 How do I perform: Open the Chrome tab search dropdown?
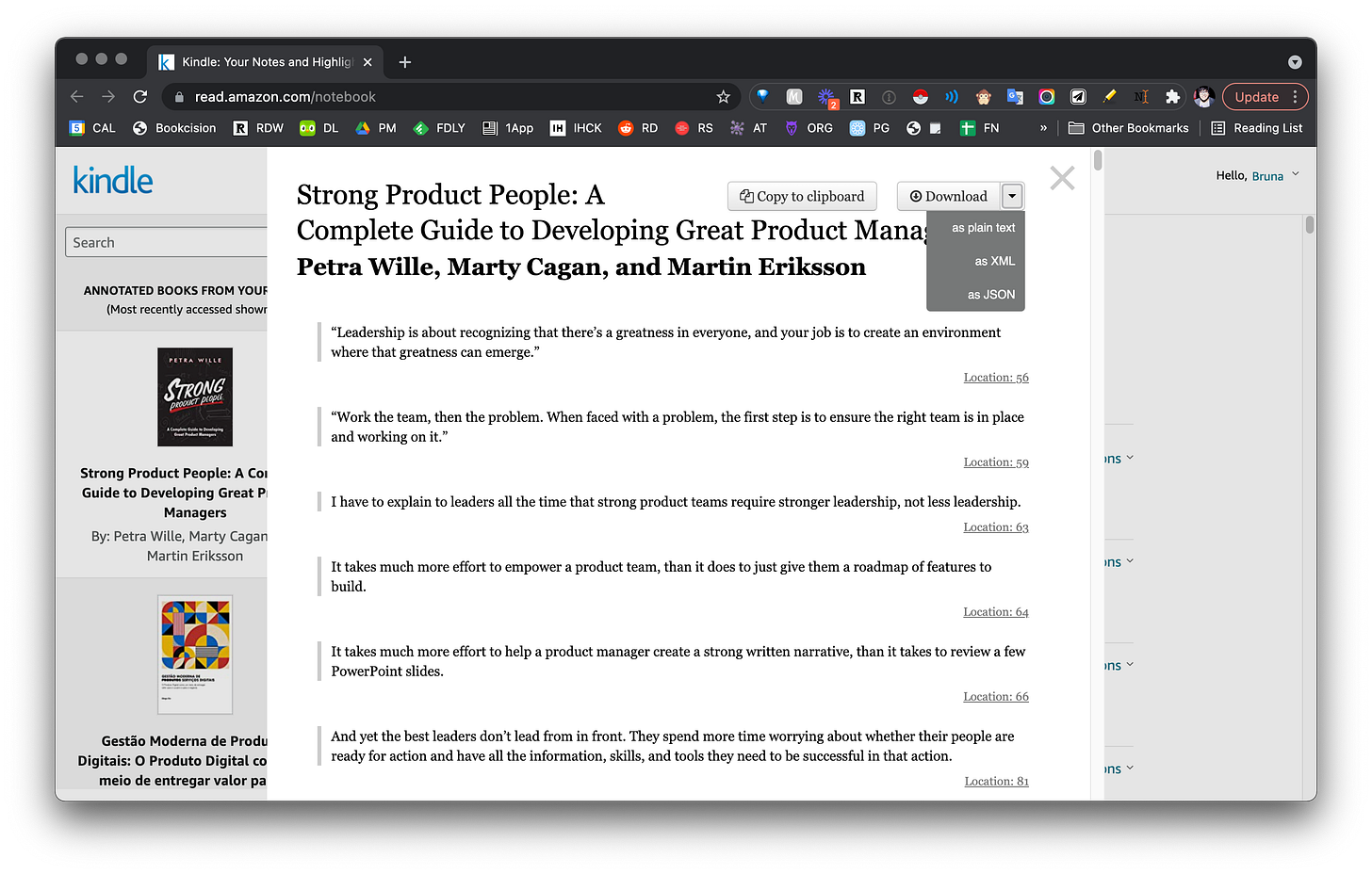pyautogui.click(x=1295, y=62)
